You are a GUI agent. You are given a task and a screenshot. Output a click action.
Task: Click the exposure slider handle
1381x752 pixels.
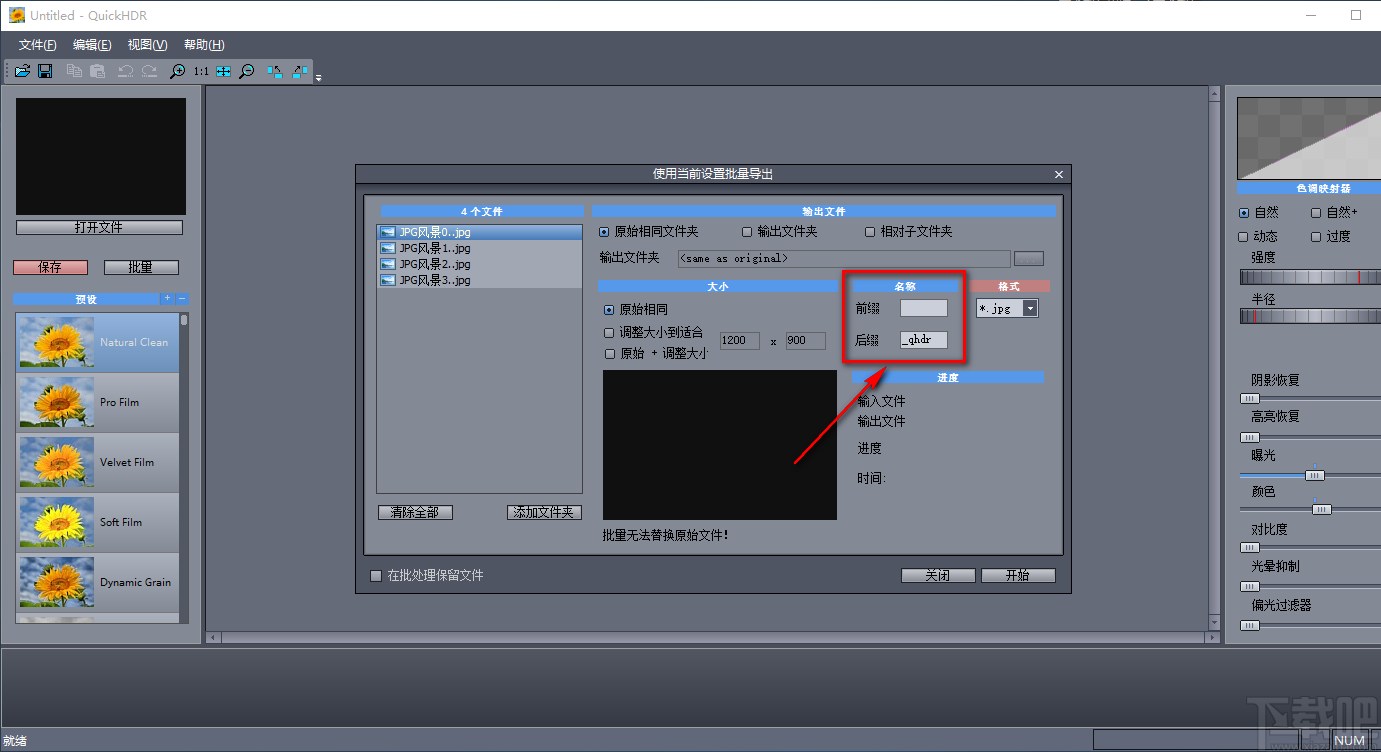[x=1315, y=475]
